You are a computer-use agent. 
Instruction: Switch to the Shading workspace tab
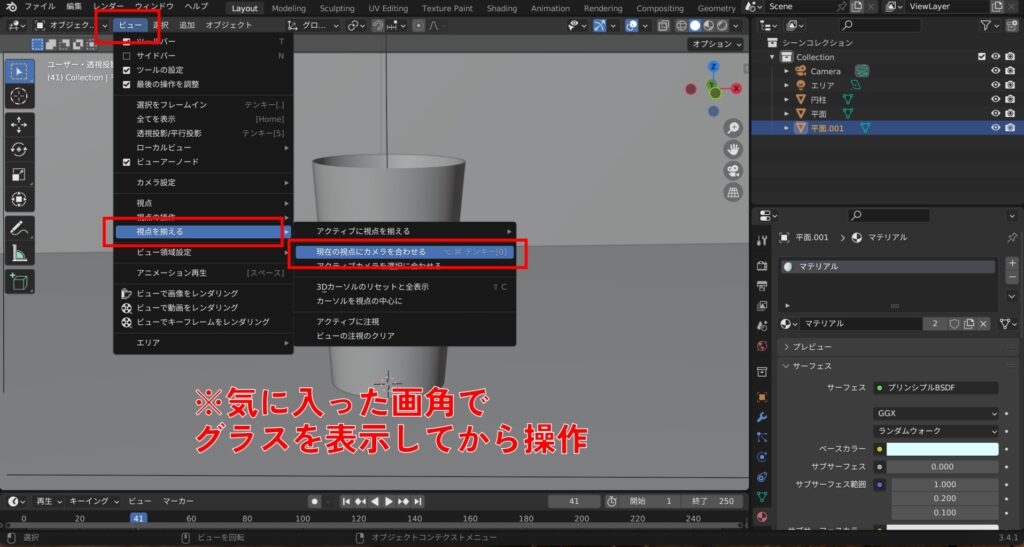pyautogui.click(x=501, y=8)
